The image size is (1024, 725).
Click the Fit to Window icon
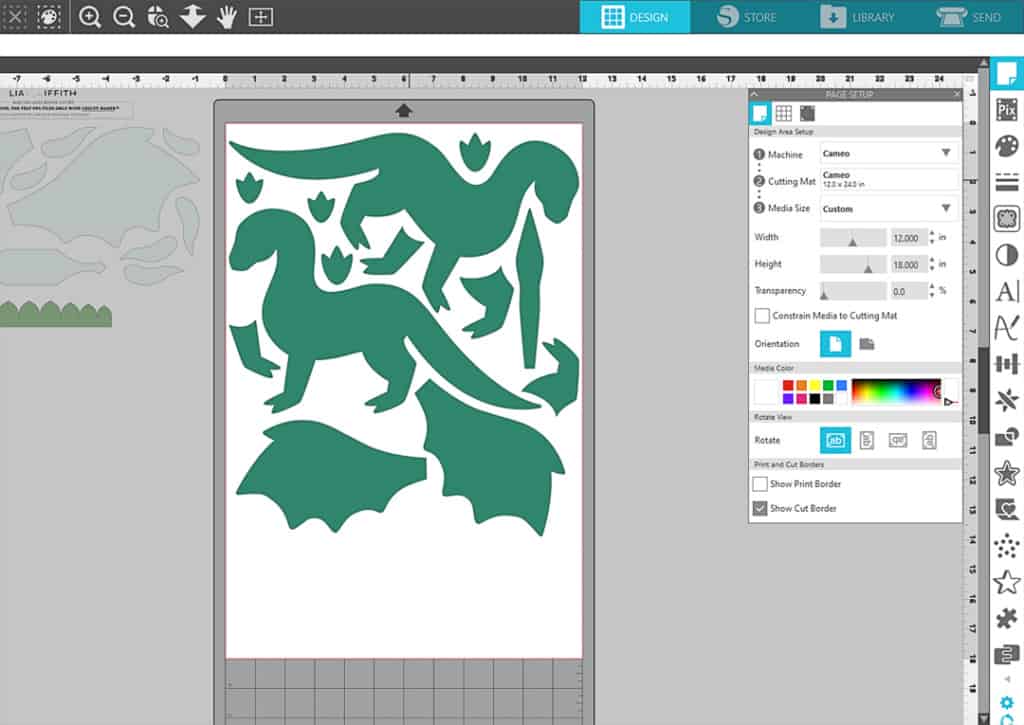260,17
